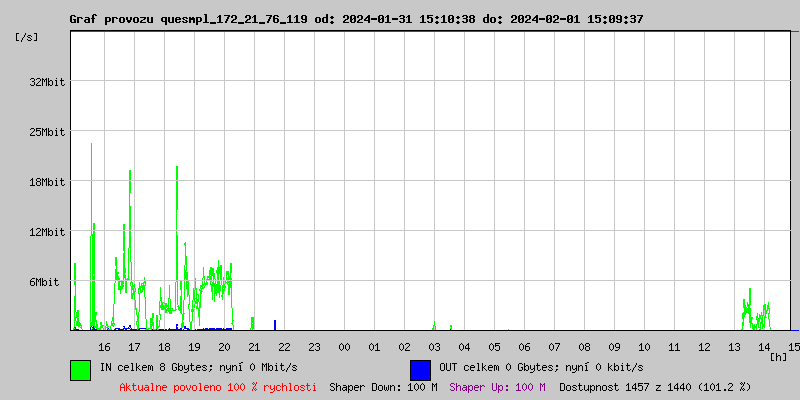
Task: Click 'Dostupnost 1457 z 1440 (101.2 %)' text
Action: (655, 387)
